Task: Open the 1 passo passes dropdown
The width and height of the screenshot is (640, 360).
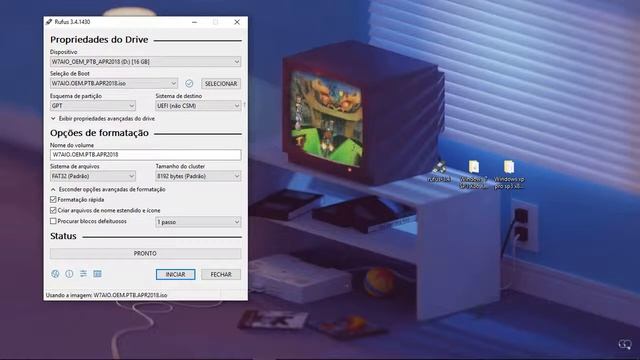Action: point(198,222)
